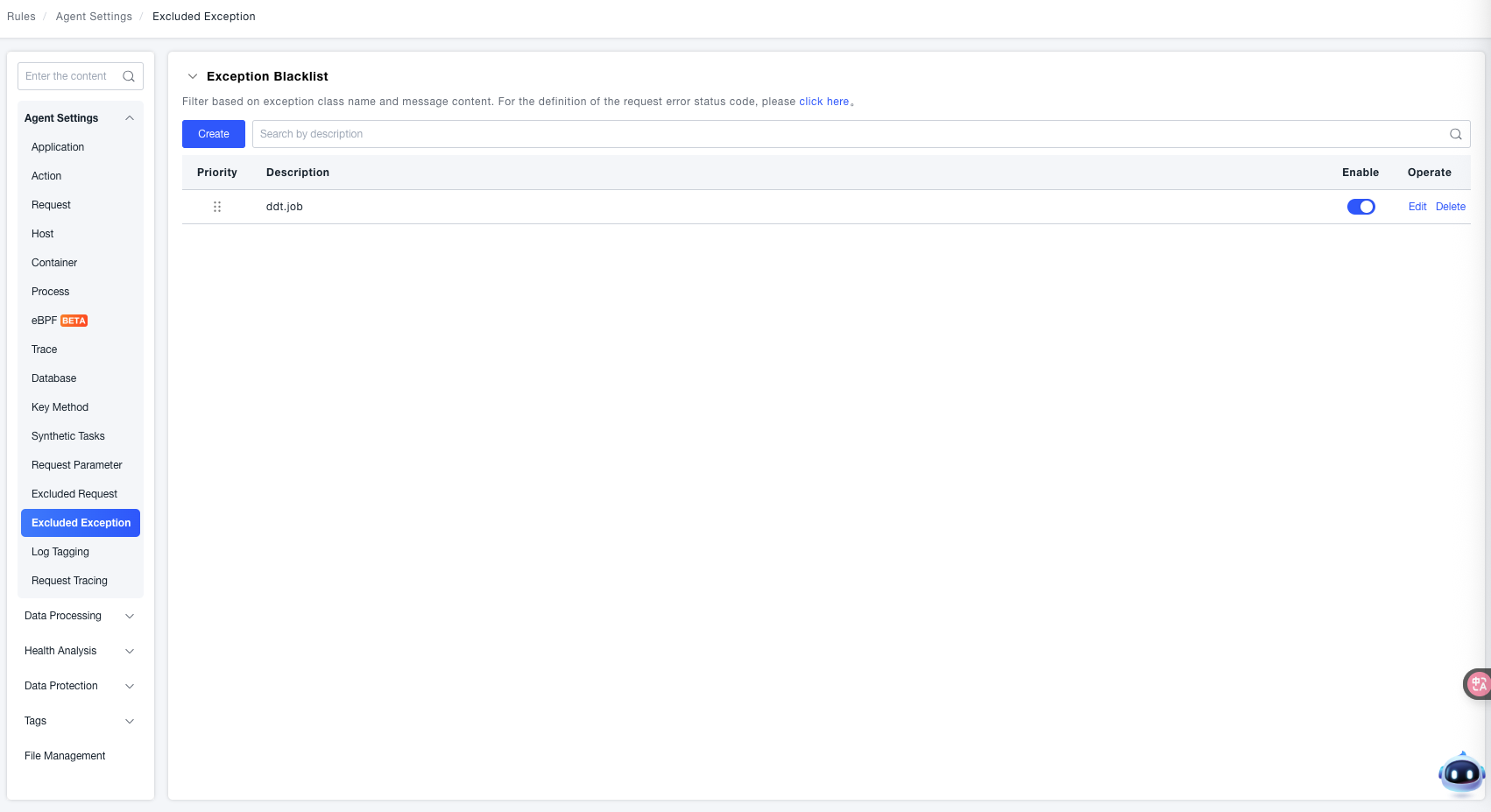This screenshot has height=812, width=1491.
Task: Click the description search magnifier icon
Action: tap(1455, 134)
